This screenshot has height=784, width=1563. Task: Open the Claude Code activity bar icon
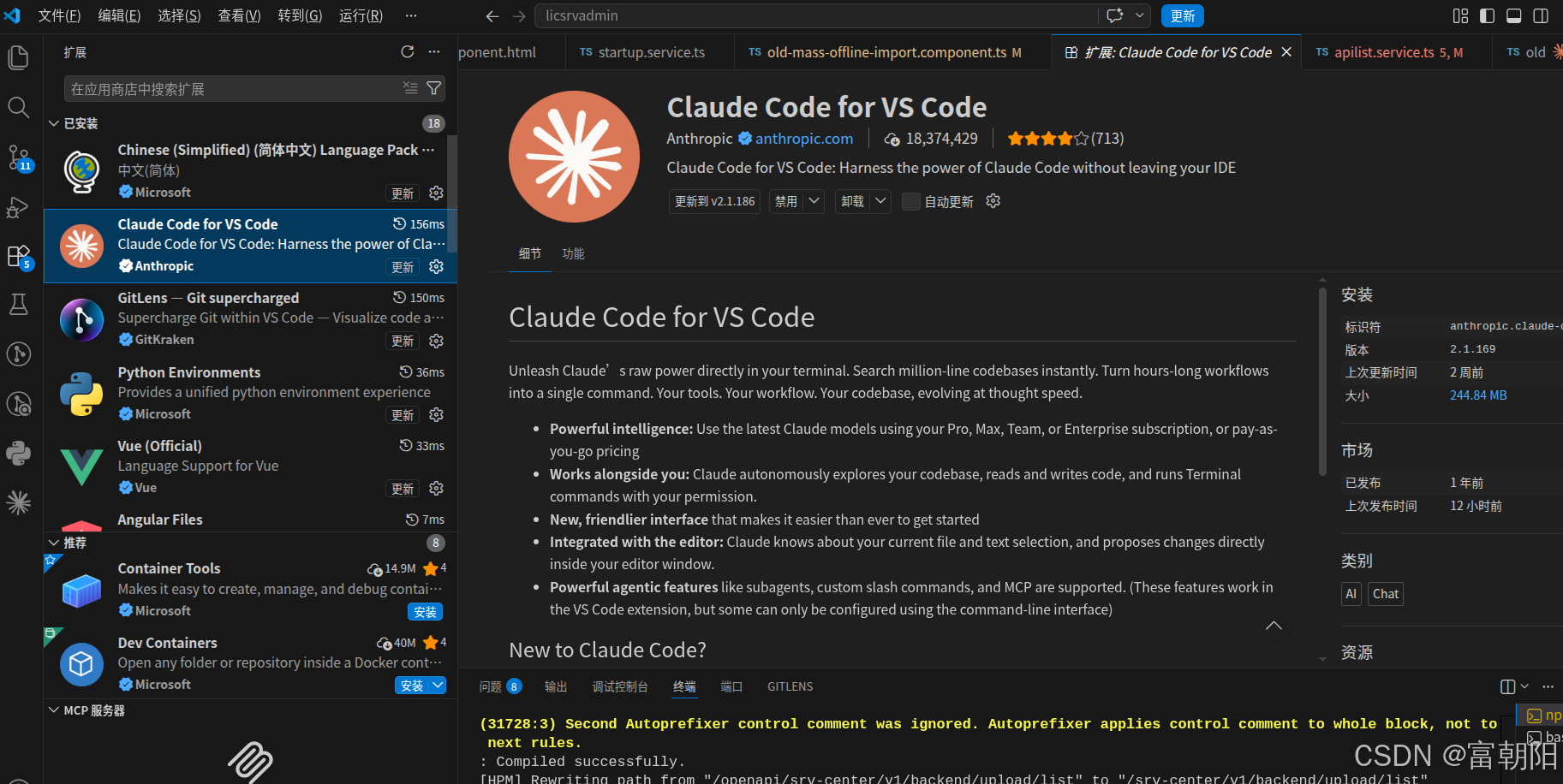[18, 502]
